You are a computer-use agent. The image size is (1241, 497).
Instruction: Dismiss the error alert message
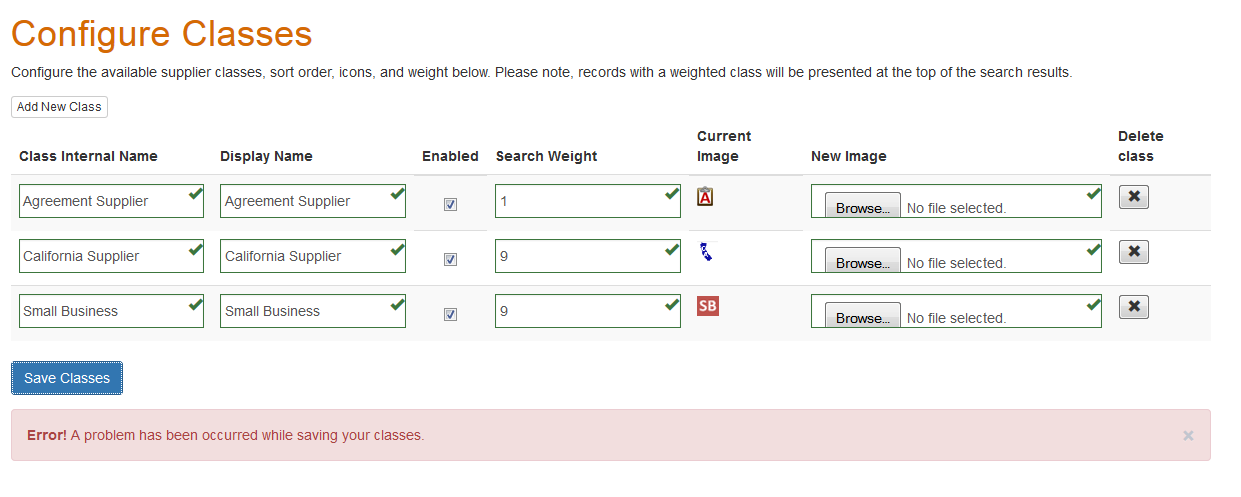click(x=1188, y=436)
